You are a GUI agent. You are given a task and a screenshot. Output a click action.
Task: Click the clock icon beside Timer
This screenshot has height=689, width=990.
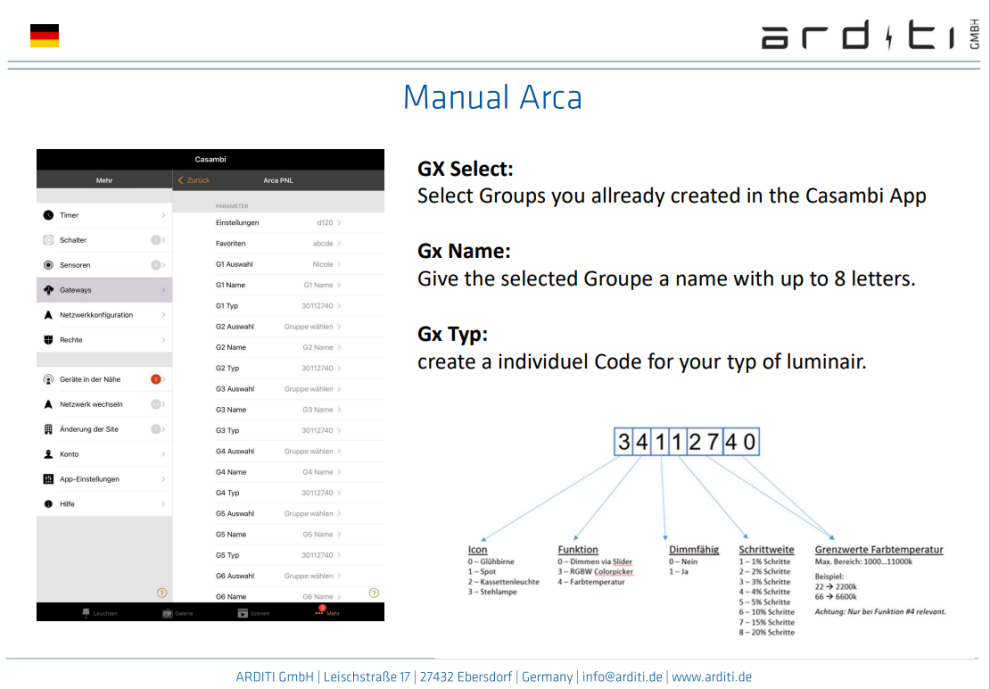49,215
